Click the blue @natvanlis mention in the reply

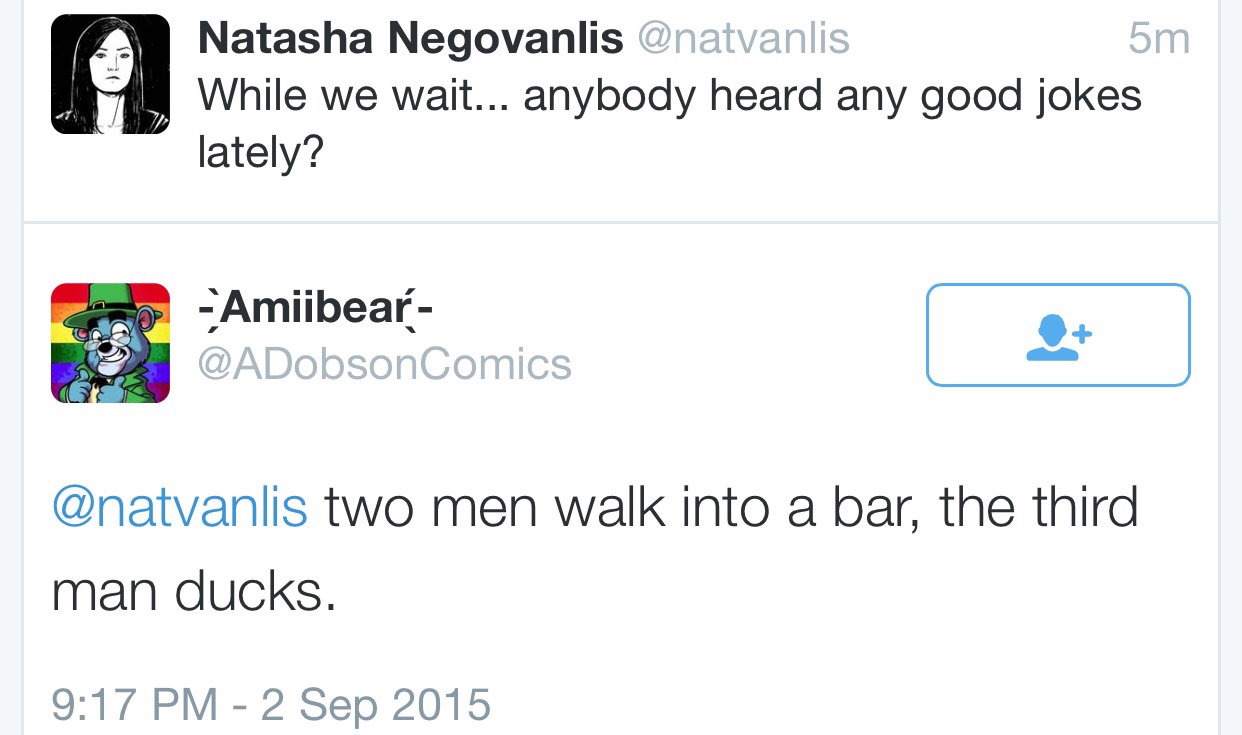[180, 507]
